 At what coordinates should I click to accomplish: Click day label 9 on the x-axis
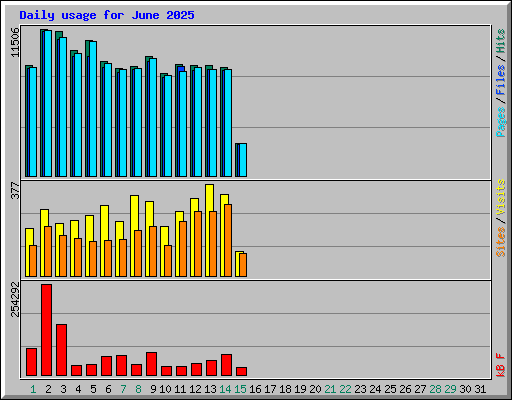[153, 389]
